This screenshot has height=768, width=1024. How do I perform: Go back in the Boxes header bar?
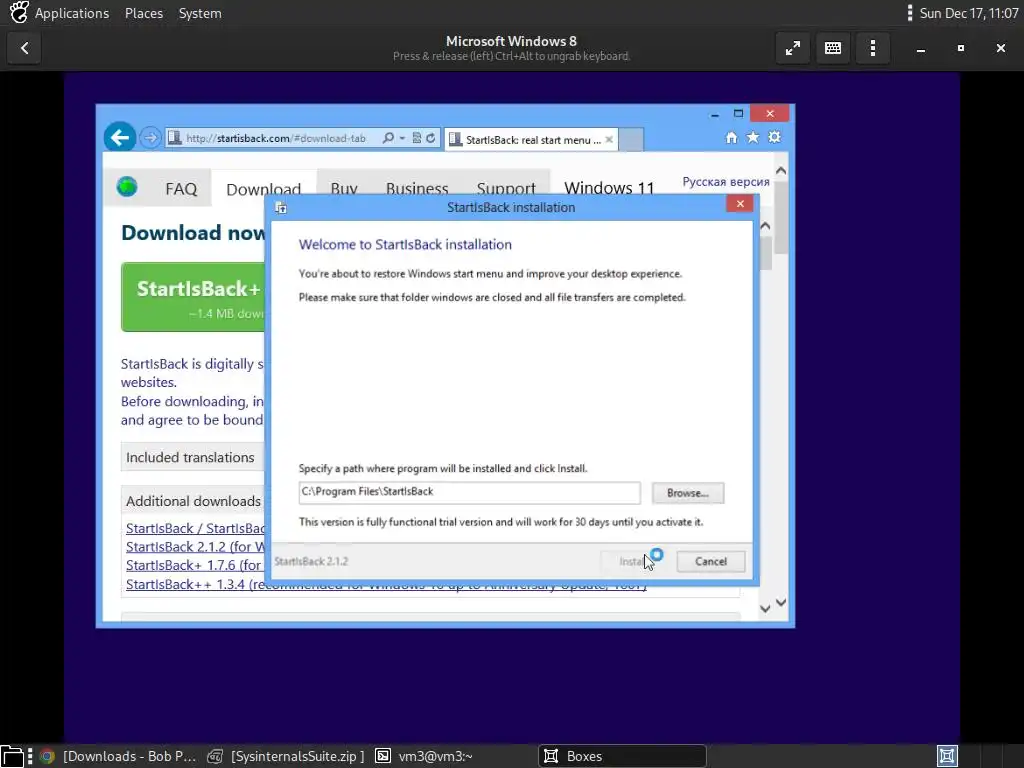pos(24,48)
